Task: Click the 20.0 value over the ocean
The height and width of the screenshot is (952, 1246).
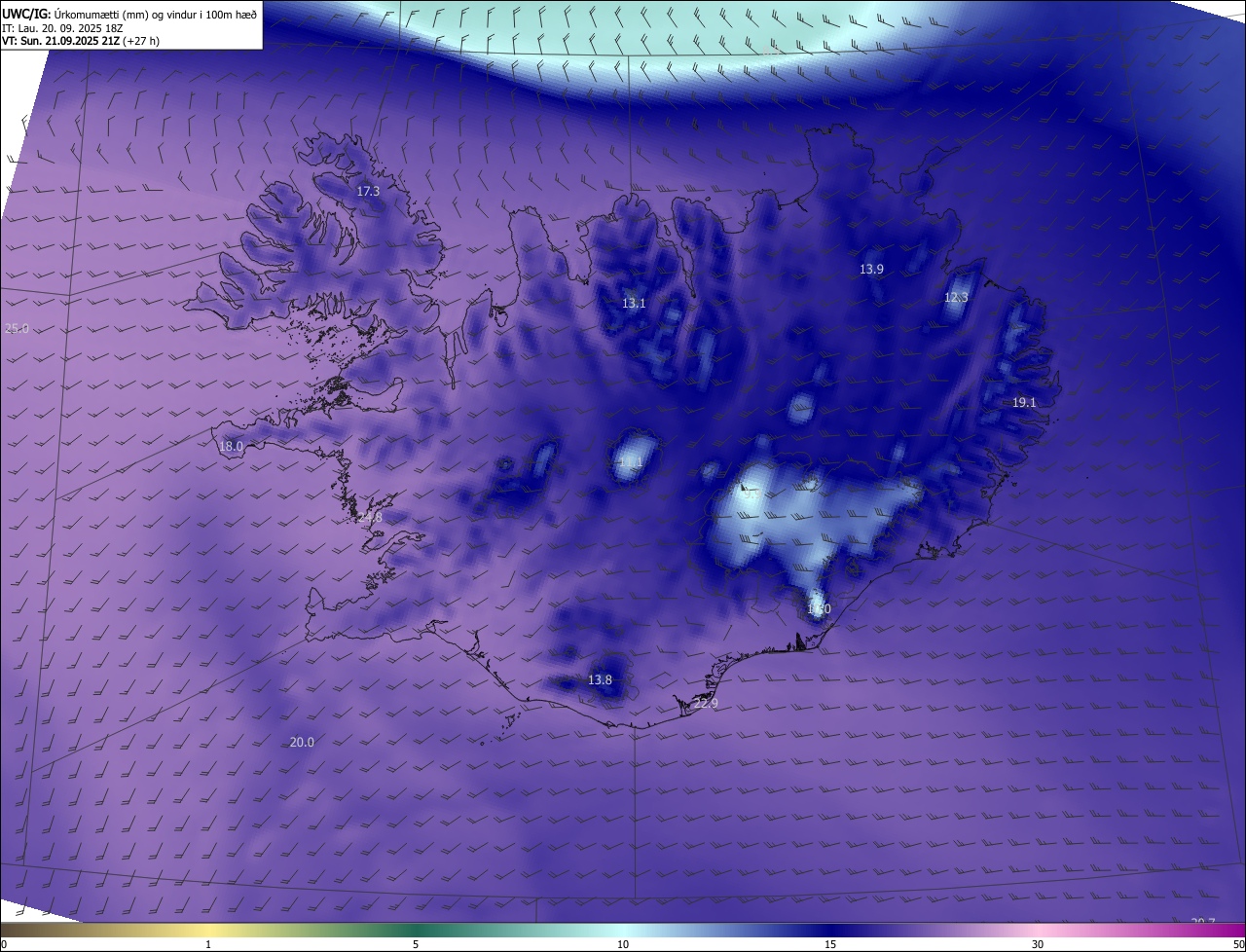Action: (302, 743)
